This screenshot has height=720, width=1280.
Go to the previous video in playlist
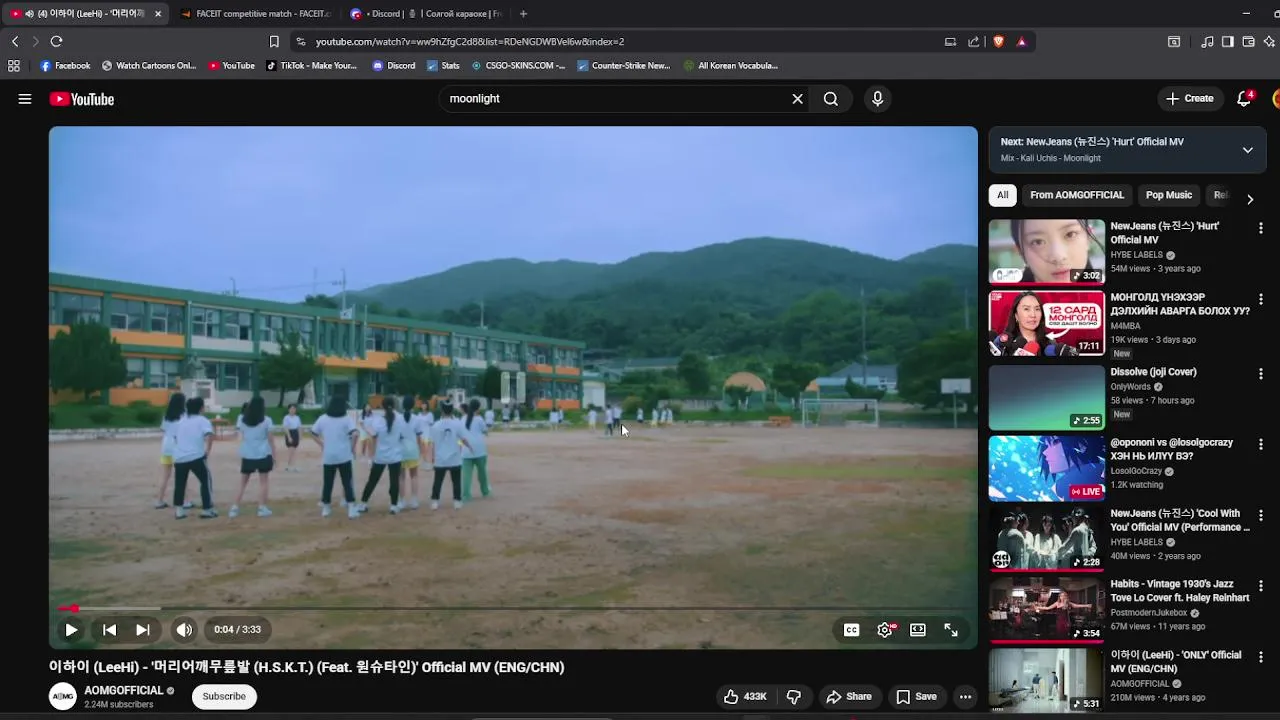click(109, 630)
